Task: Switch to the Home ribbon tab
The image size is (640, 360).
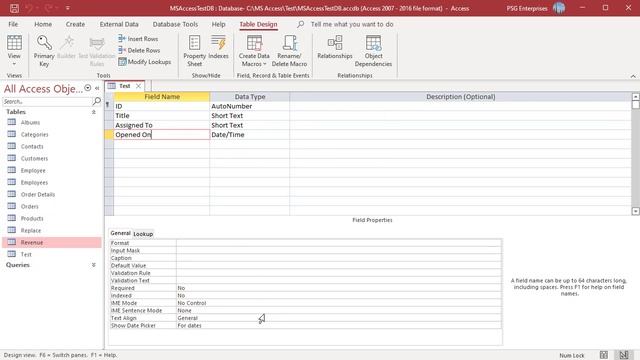Action: [43, 24]
